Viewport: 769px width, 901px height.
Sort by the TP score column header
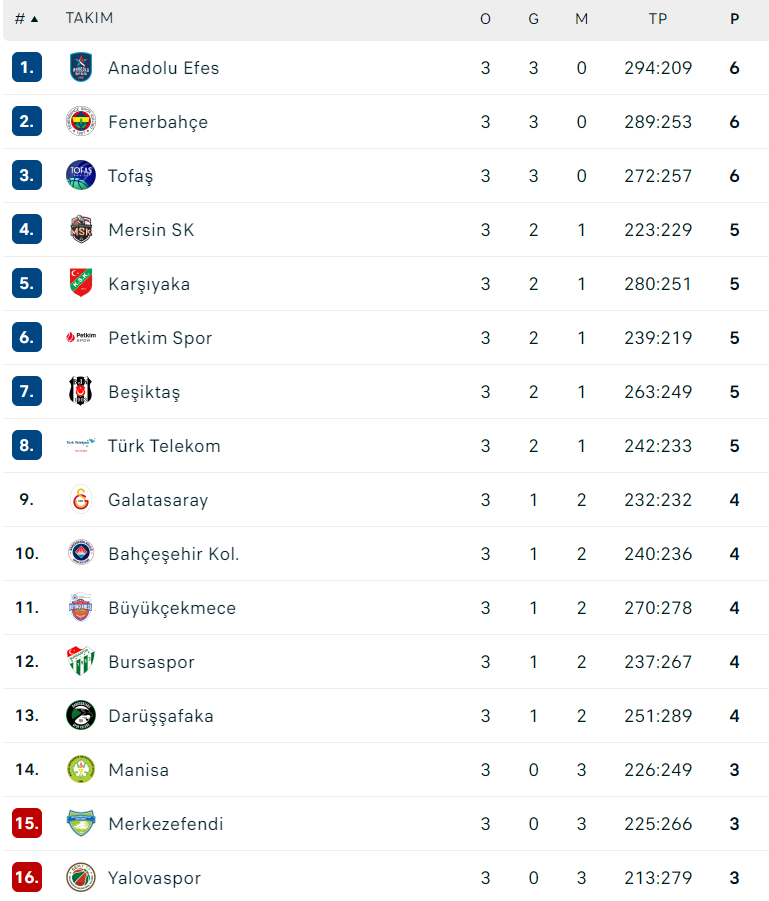pyautogui.click(x=657, y=19)
